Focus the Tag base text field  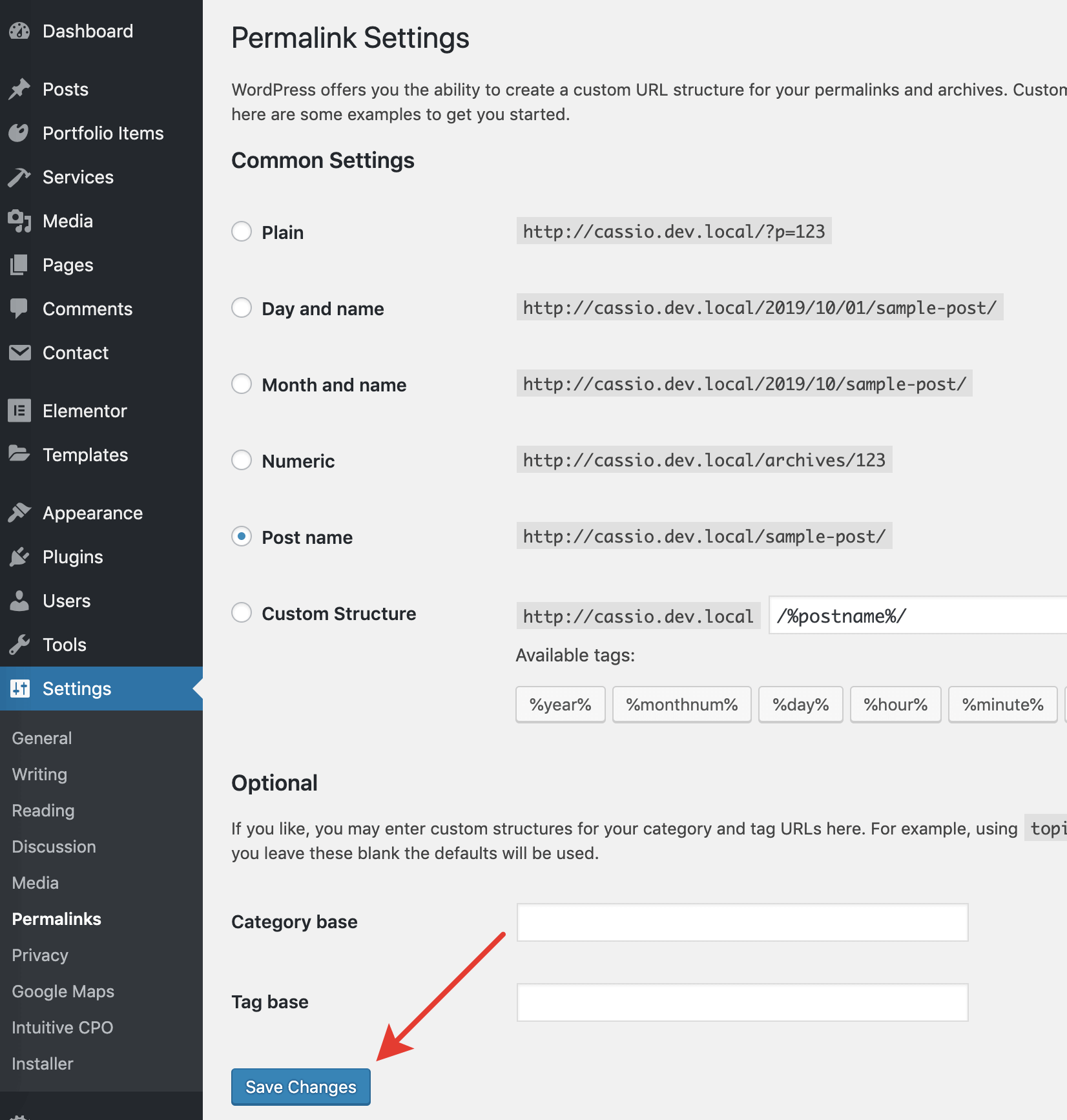[x=742, y=1002]
